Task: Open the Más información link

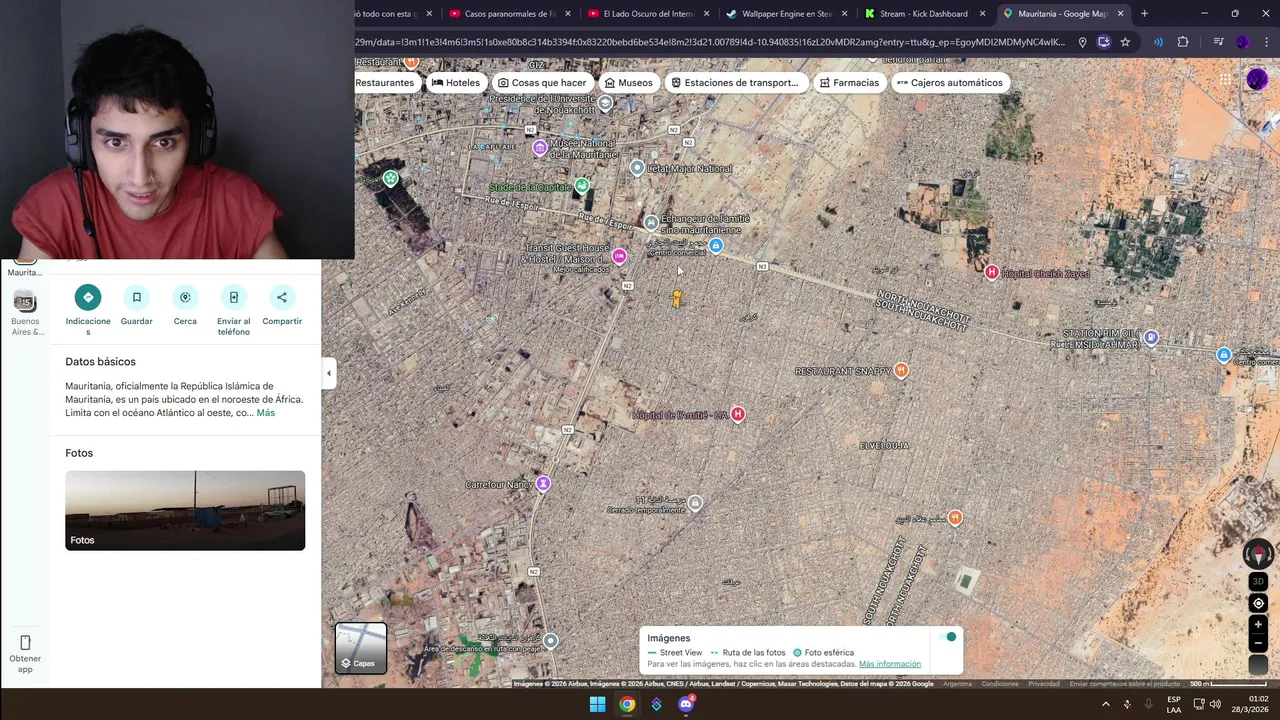Action: coord(890,664)
